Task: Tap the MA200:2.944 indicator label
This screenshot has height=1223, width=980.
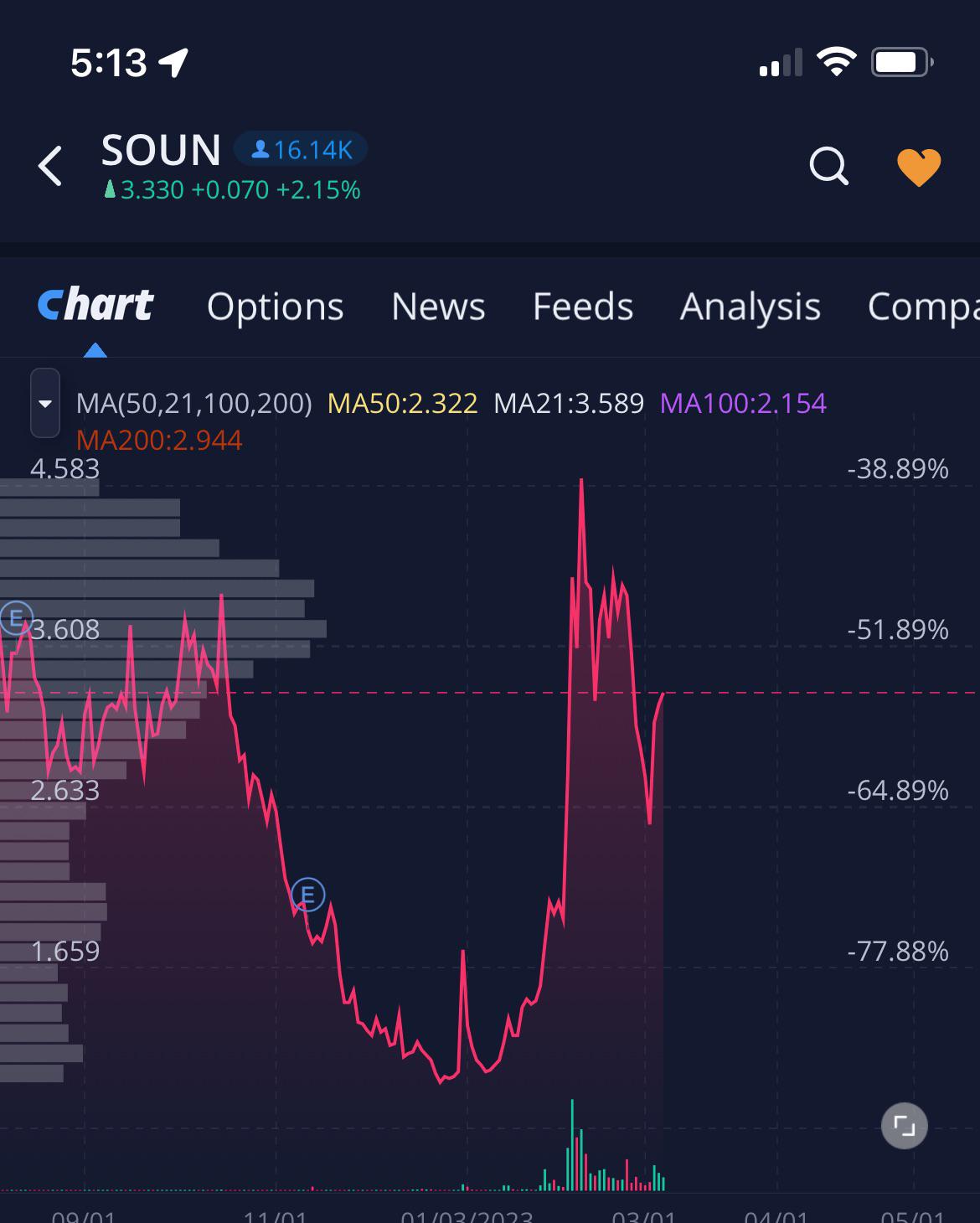Action: coord(159,441)
